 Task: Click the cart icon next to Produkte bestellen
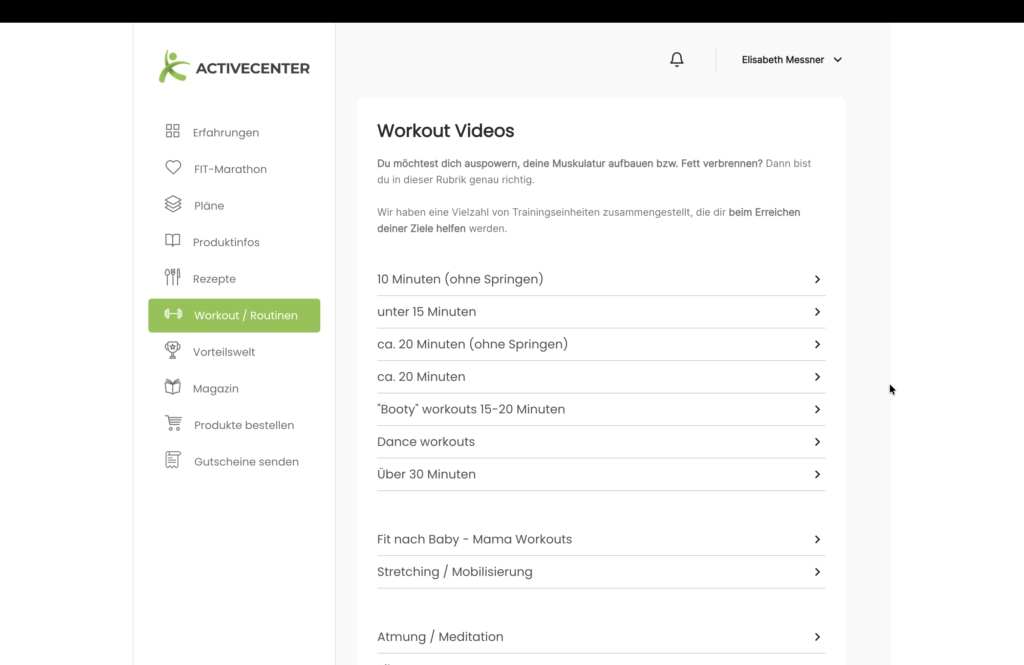tap(173, 424)
